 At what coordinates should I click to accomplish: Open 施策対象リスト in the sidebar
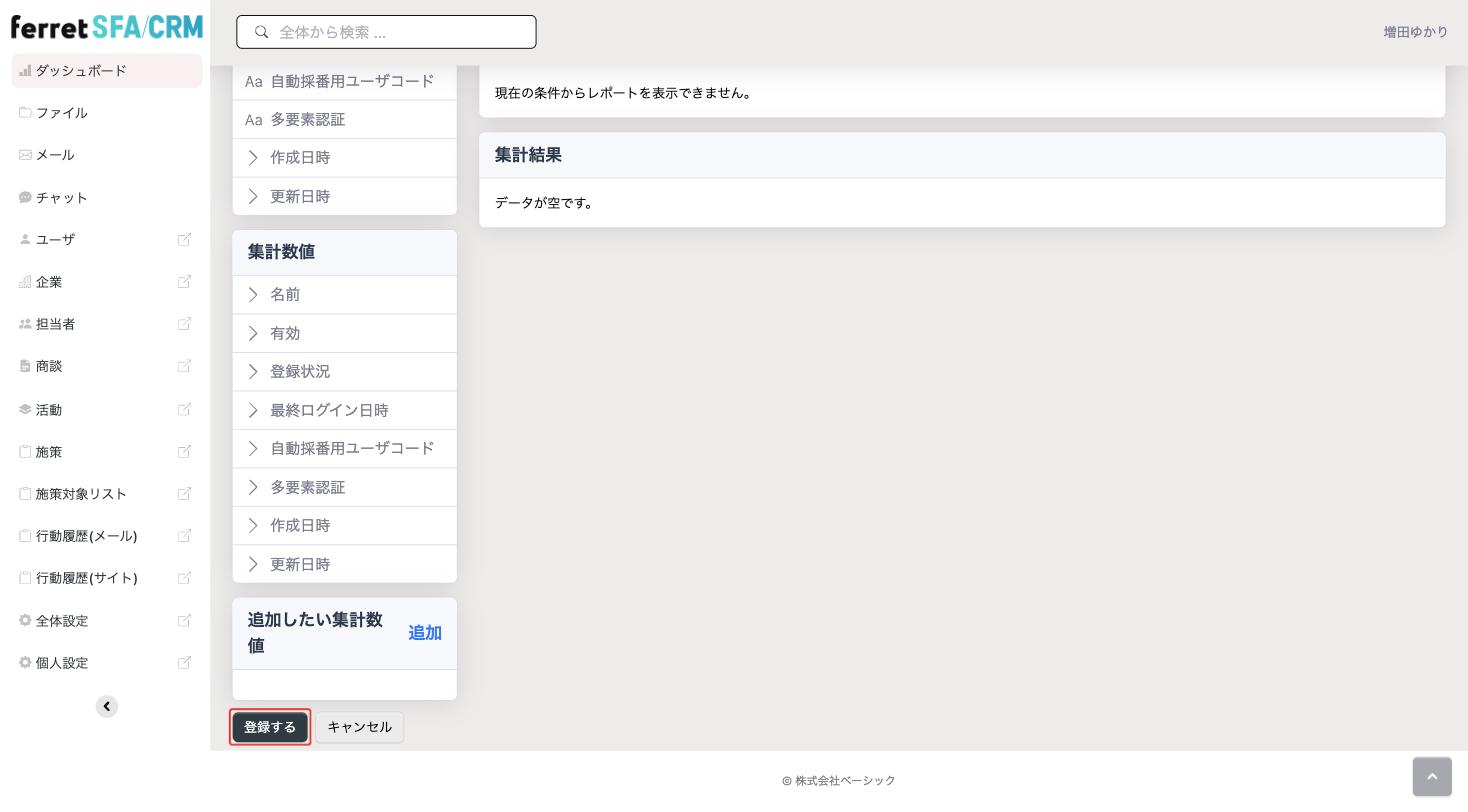click(x=82, y=494)
